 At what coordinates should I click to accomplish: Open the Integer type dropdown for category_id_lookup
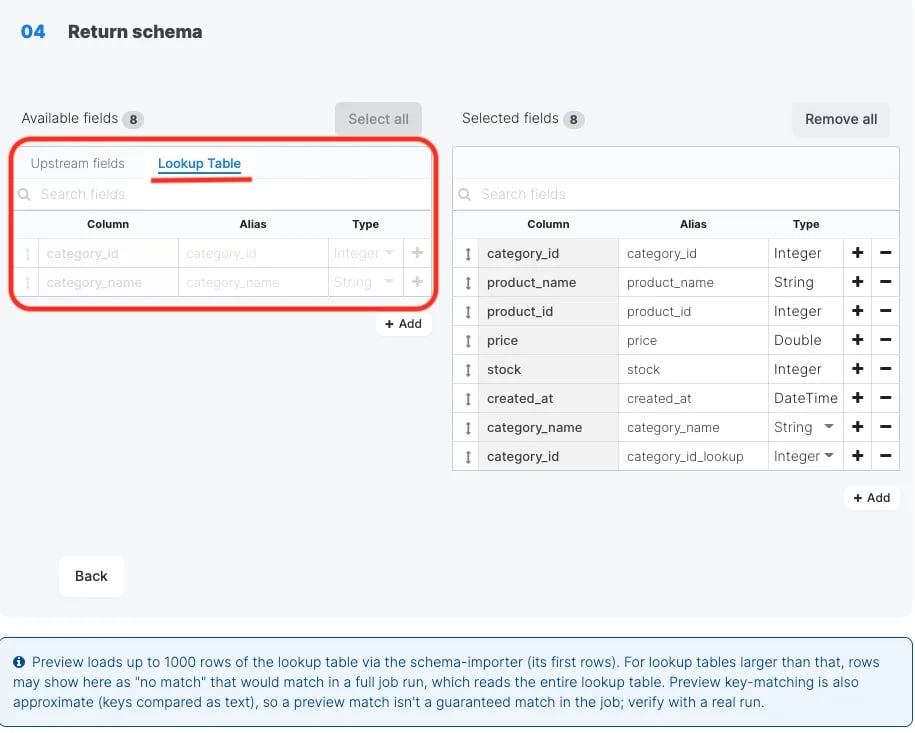click(x=805, y=456)
